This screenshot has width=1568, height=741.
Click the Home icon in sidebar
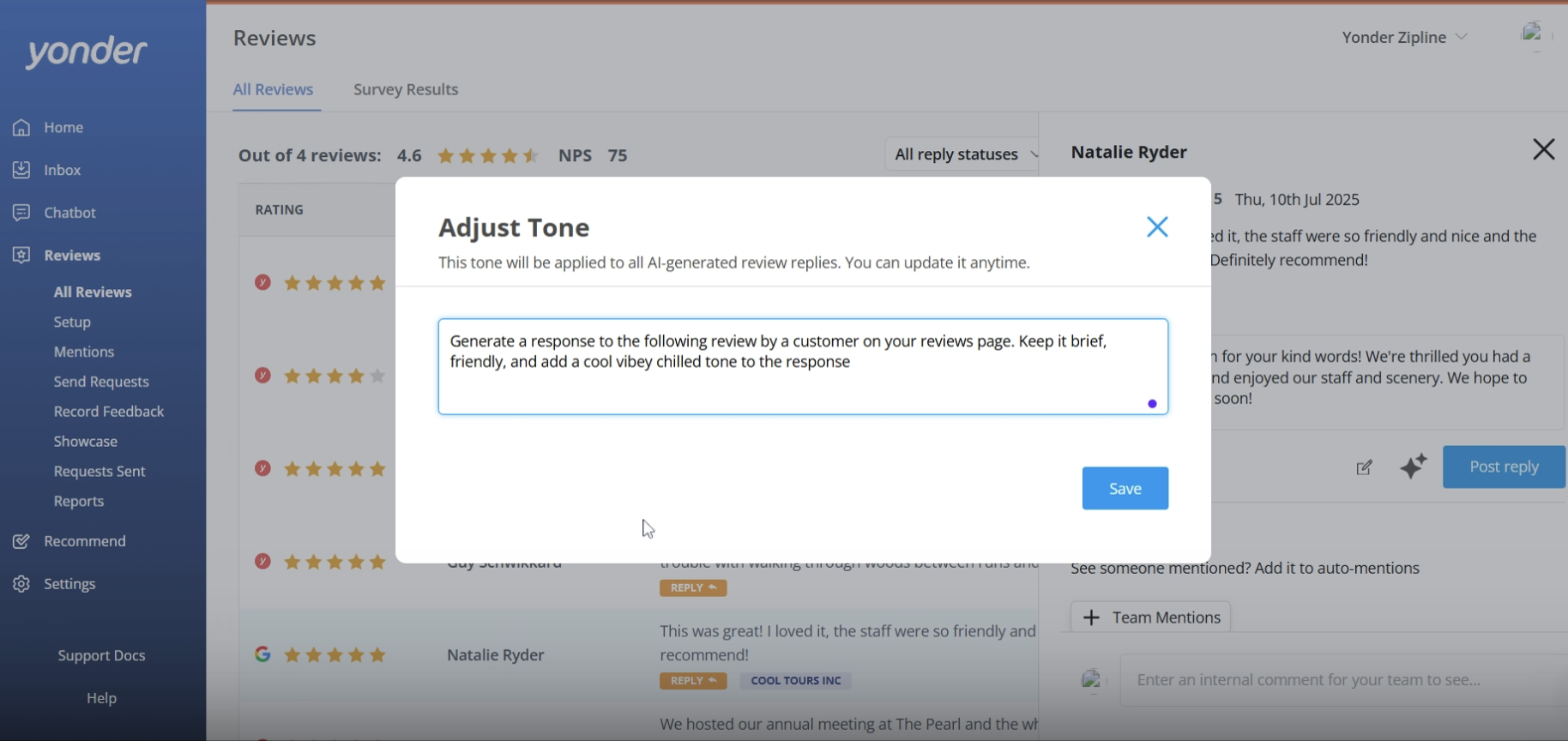[21, 127]
